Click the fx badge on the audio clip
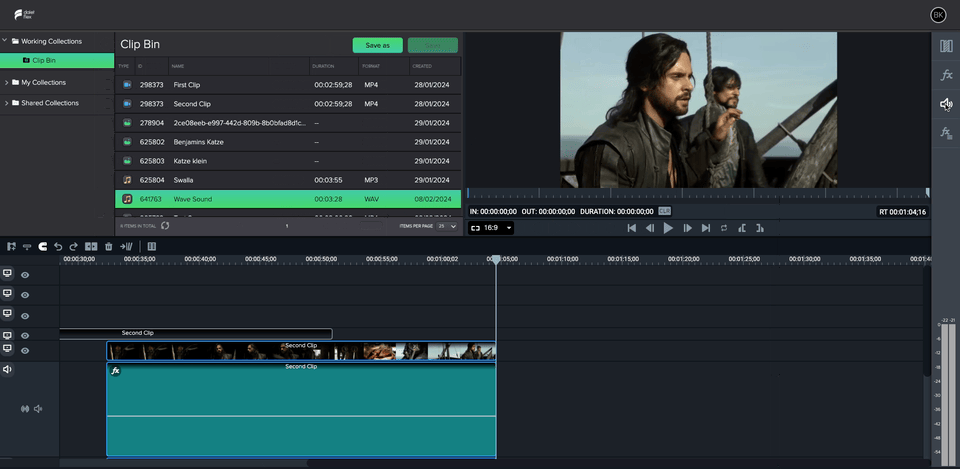 [x=115, y=370]
